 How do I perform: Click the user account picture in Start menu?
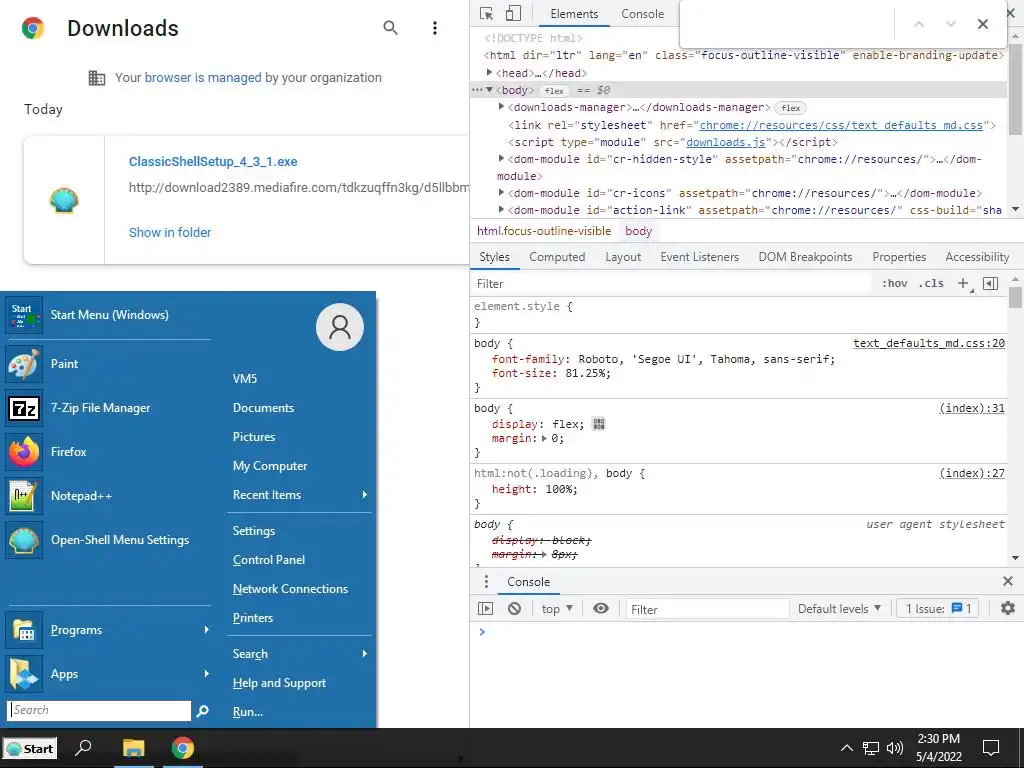click(340, 327)
